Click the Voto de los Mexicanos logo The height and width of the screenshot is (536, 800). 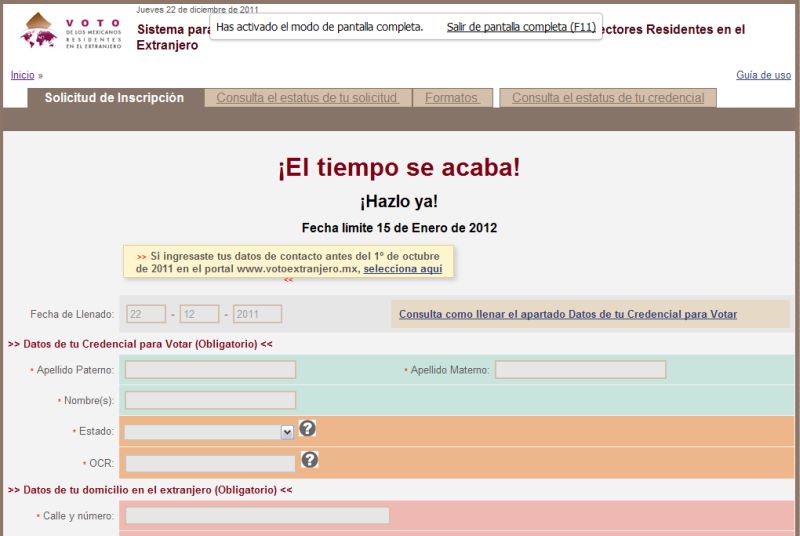coord(70,31)
